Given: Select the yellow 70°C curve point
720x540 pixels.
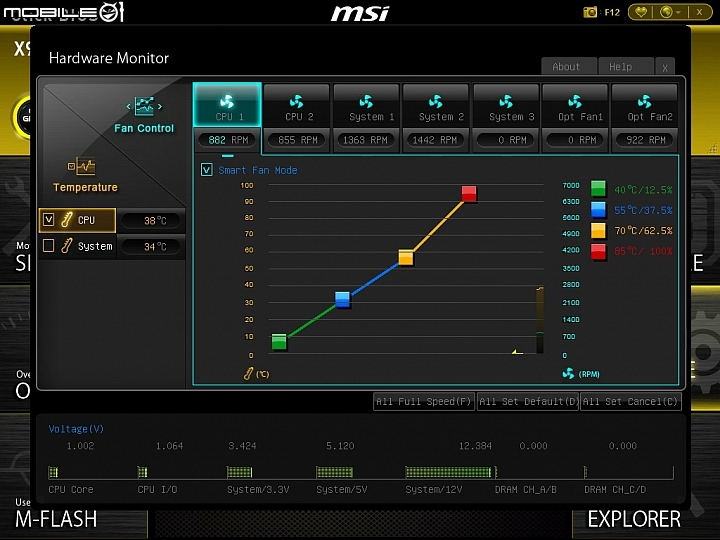Looking at the screenshot, I should (x=406, y=258).
